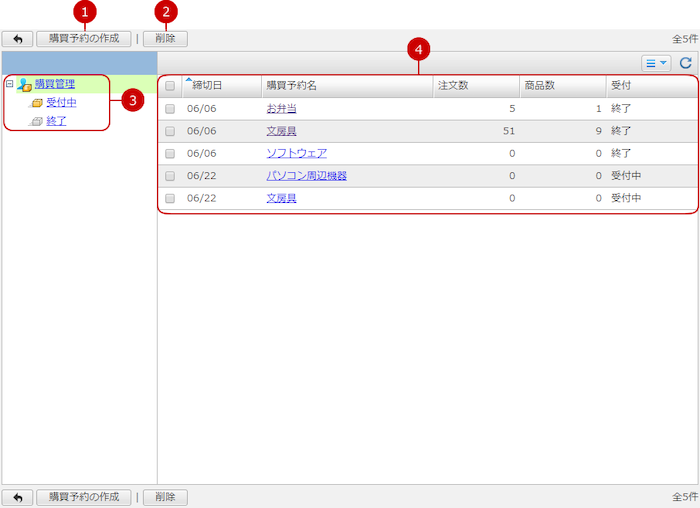This screenshot has width=700, height=508.
Task: Click the 購買管理 root folder icon
Action: 24,85
